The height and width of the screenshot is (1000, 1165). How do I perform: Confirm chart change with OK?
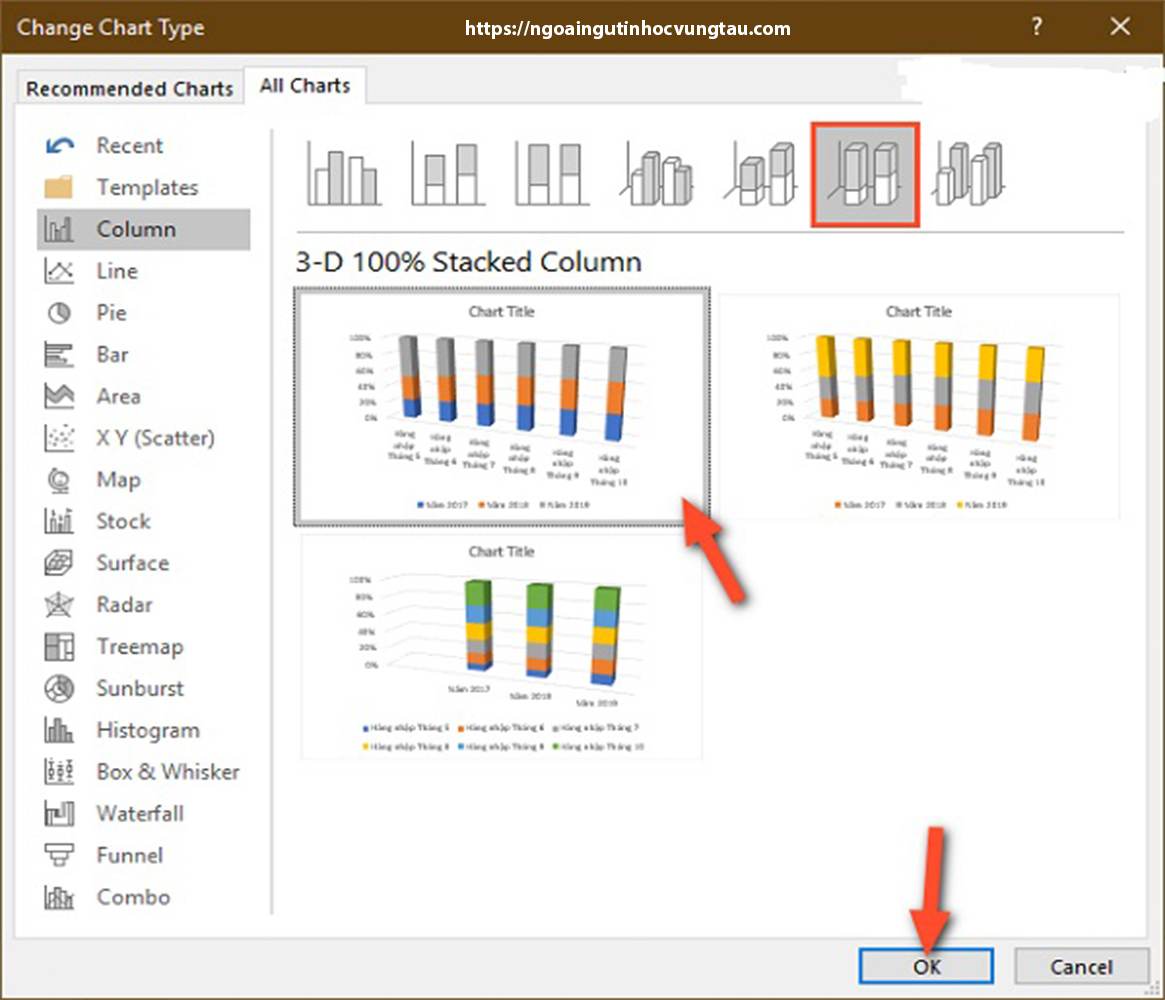point(925,966)
